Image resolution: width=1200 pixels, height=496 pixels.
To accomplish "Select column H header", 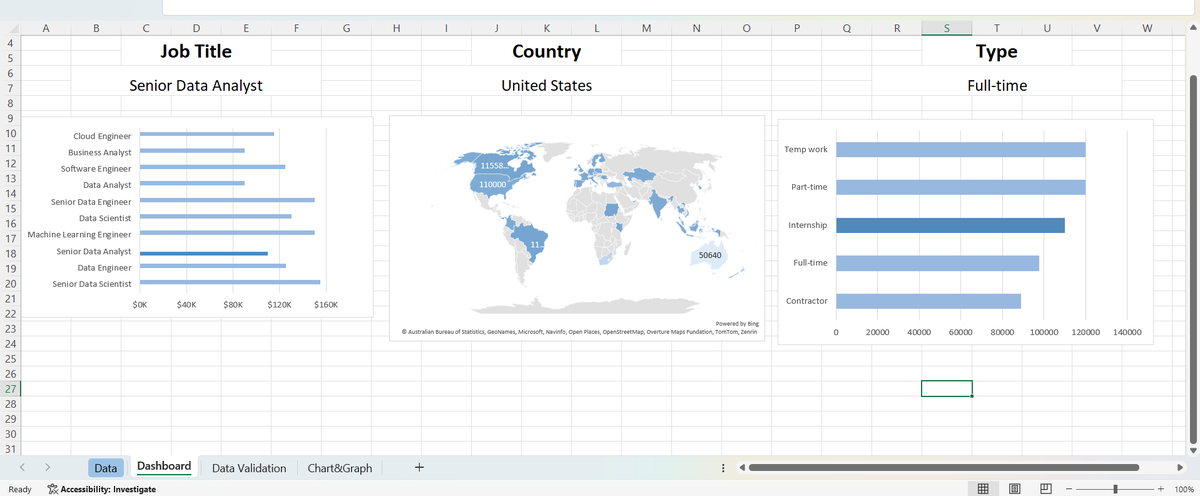I will pyautogui.click(x=396, y=29).
